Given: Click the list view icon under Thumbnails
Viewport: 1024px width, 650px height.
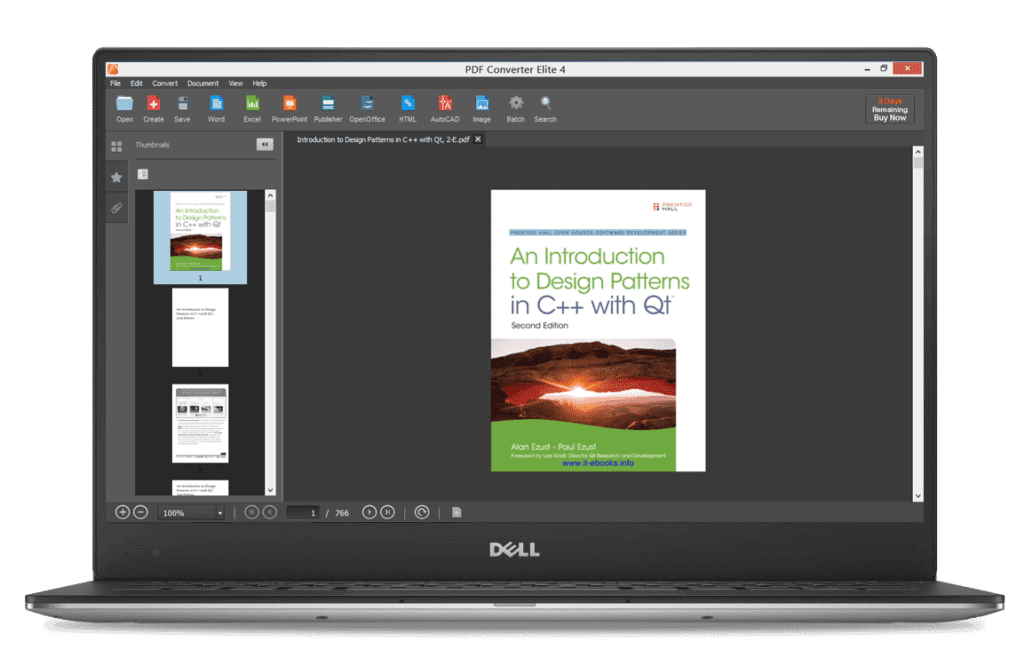Looking at the screenshot, I should pyautogui.click(x=143, y=174).
